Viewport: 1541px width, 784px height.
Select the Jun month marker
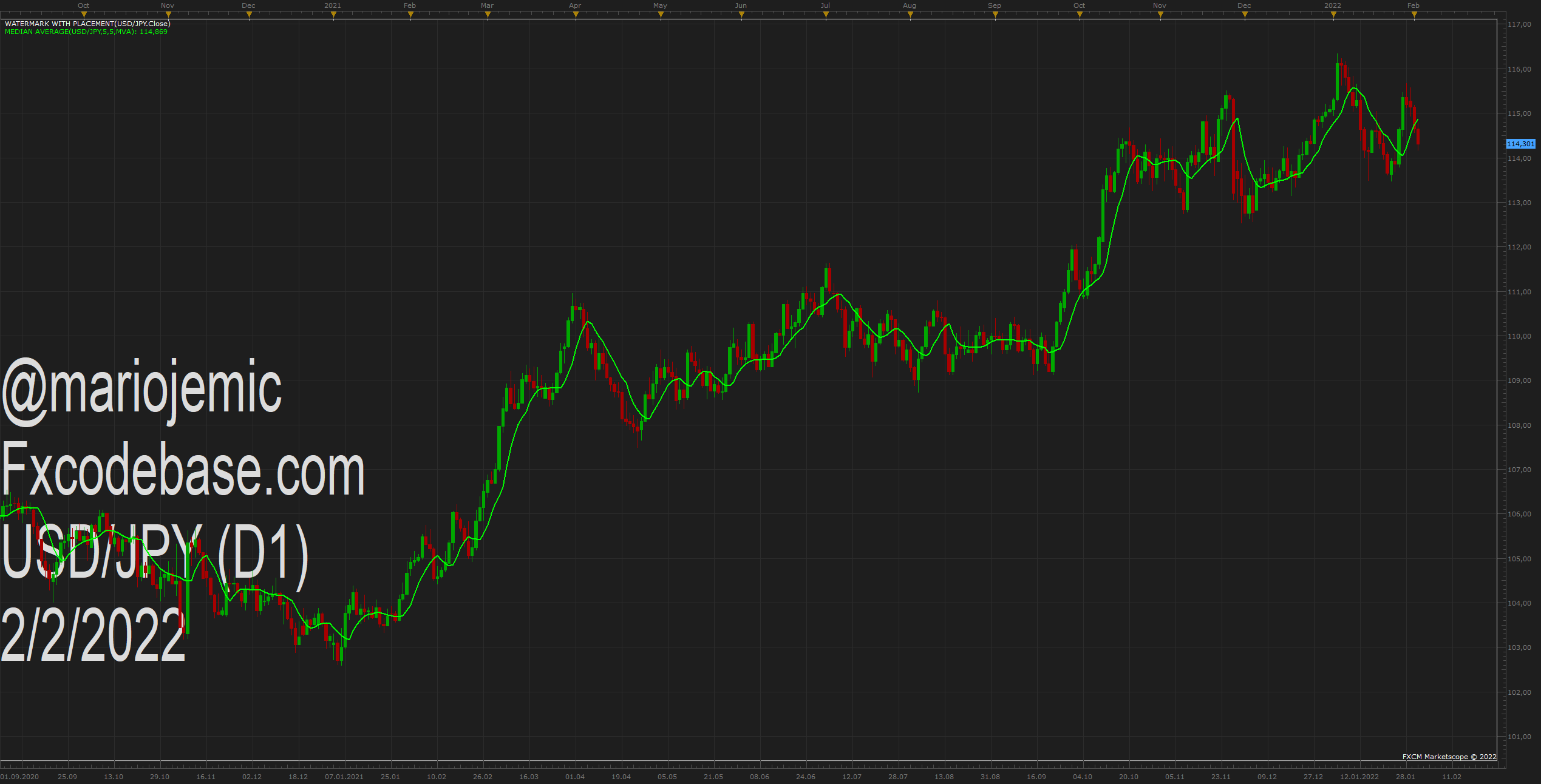pyautogui.click(x=741, y=5)
